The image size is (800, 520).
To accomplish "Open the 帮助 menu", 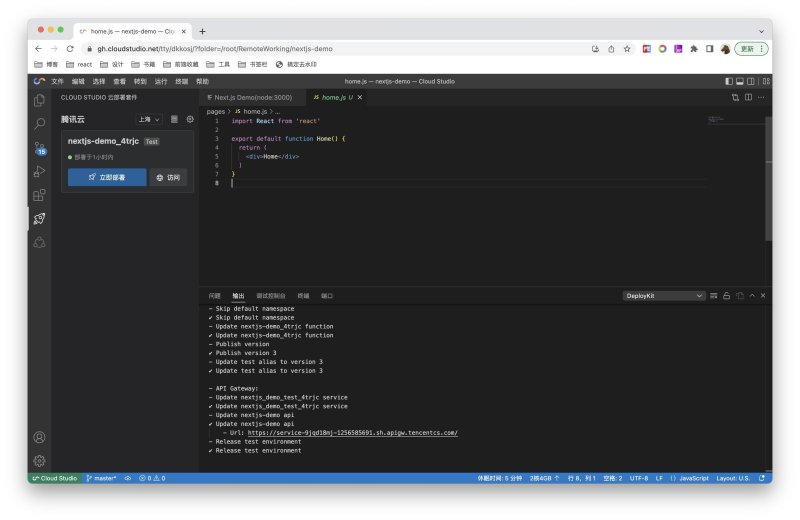I will pos(202,81).
